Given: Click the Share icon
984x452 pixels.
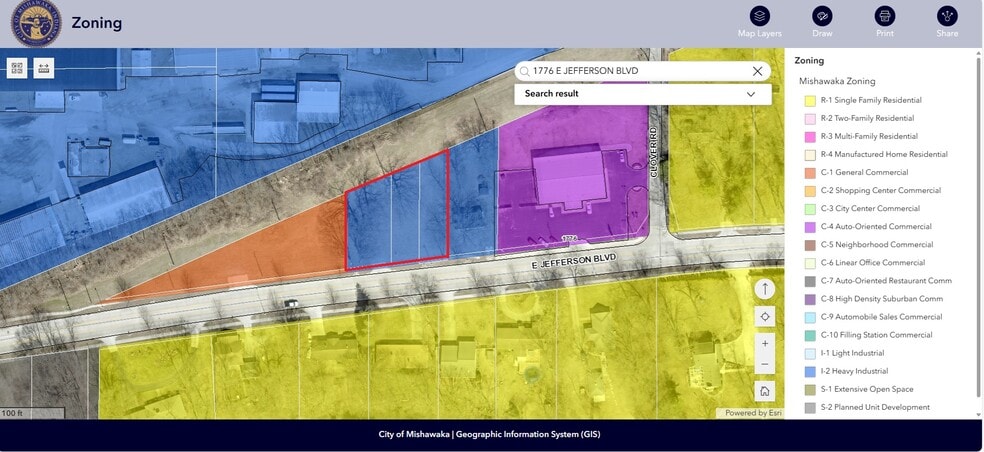Looking at the screenshot, I should click(x=946, y=17).
